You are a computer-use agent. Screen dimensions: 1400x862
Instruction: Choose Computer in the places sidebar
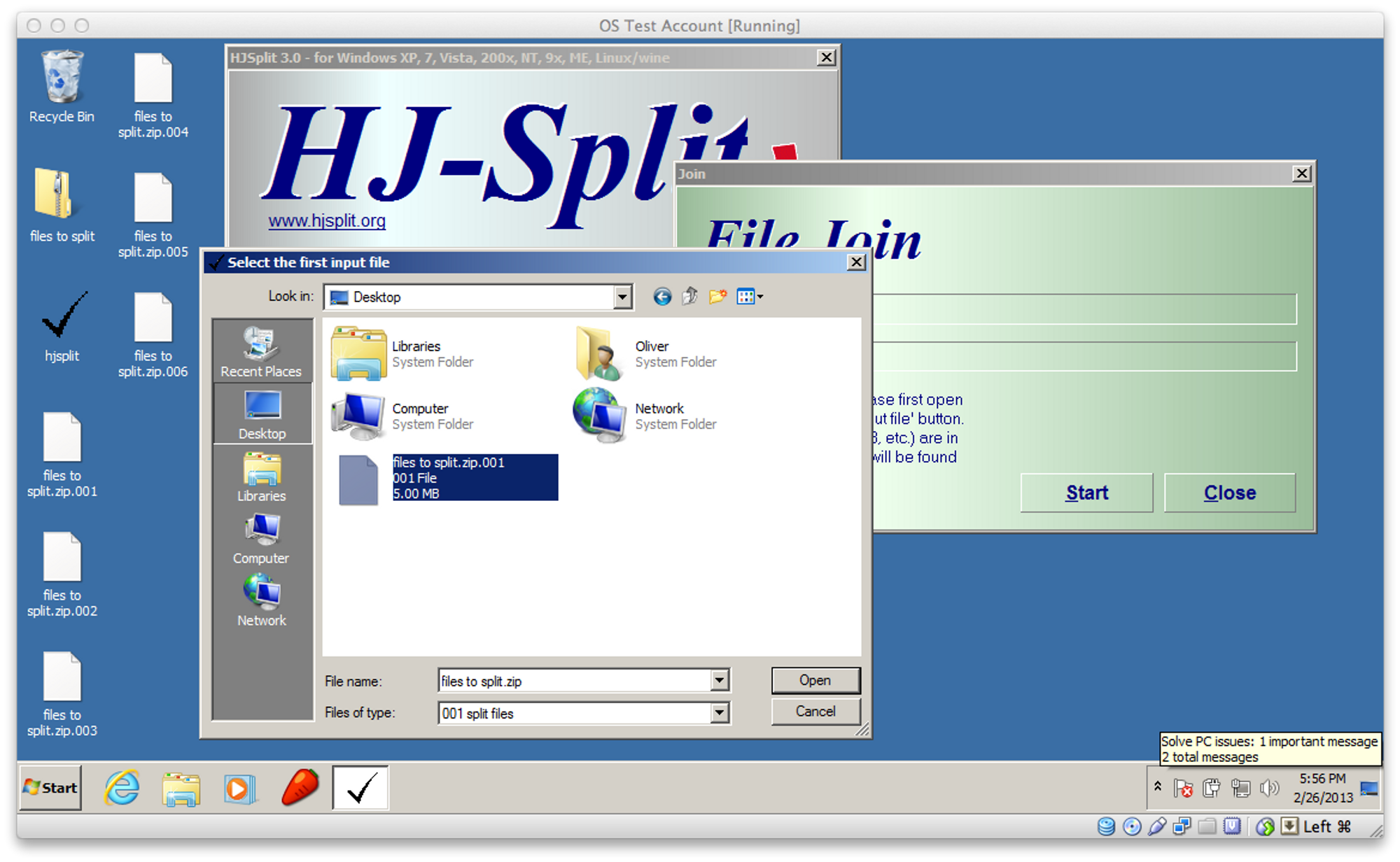[x=261, y=539]
